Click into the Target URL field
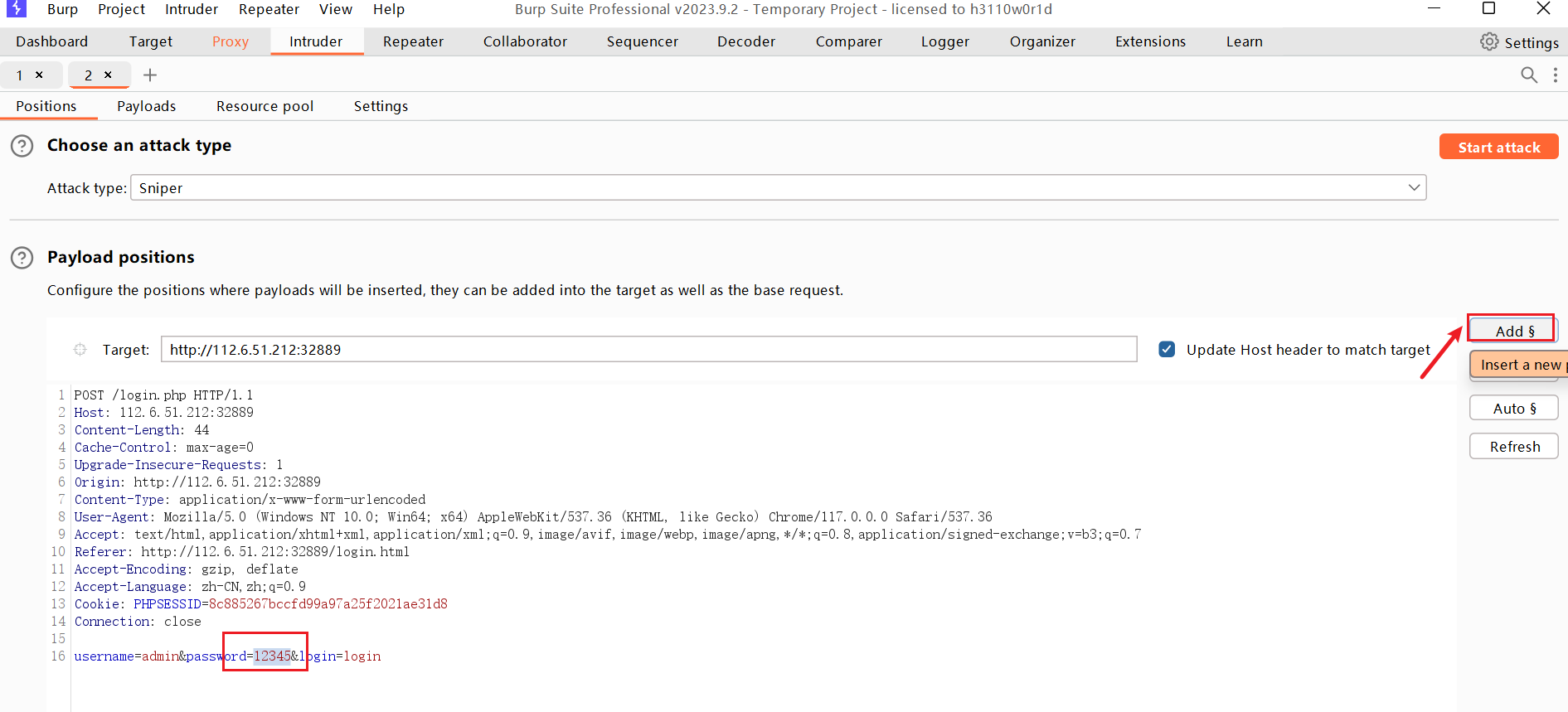1568x712 pixels. (x=648, y=350)
